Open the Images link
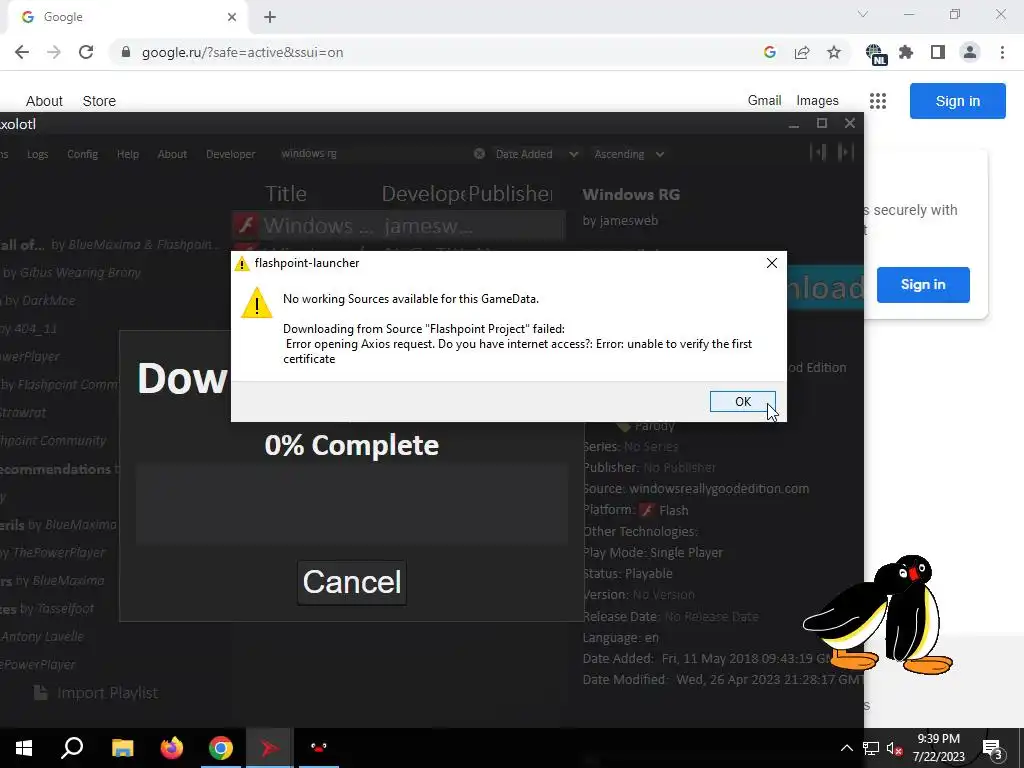 [x=817, y=101]
